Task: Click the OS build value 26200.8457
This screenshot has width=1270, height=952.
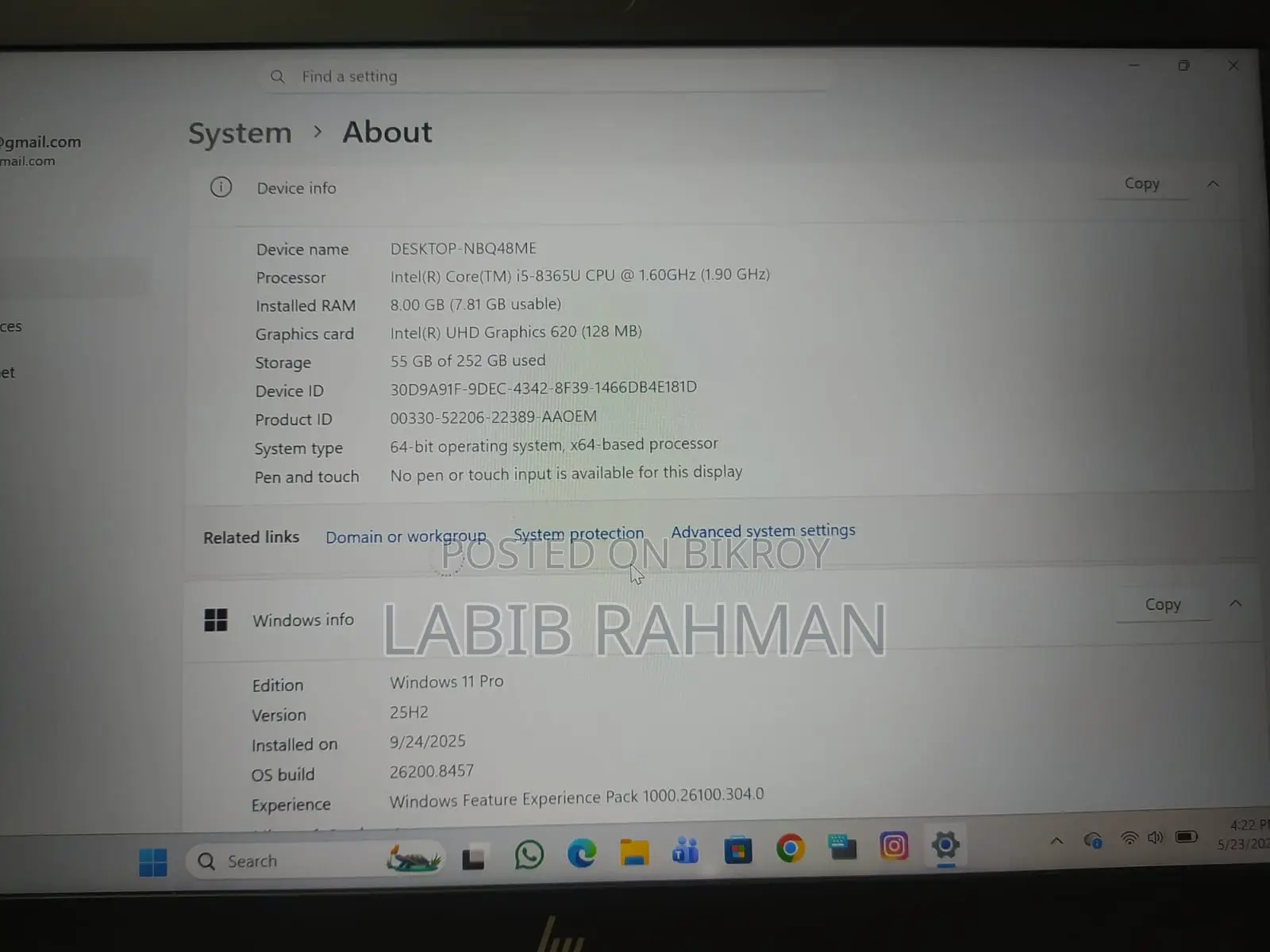Action: pos(431,771)
